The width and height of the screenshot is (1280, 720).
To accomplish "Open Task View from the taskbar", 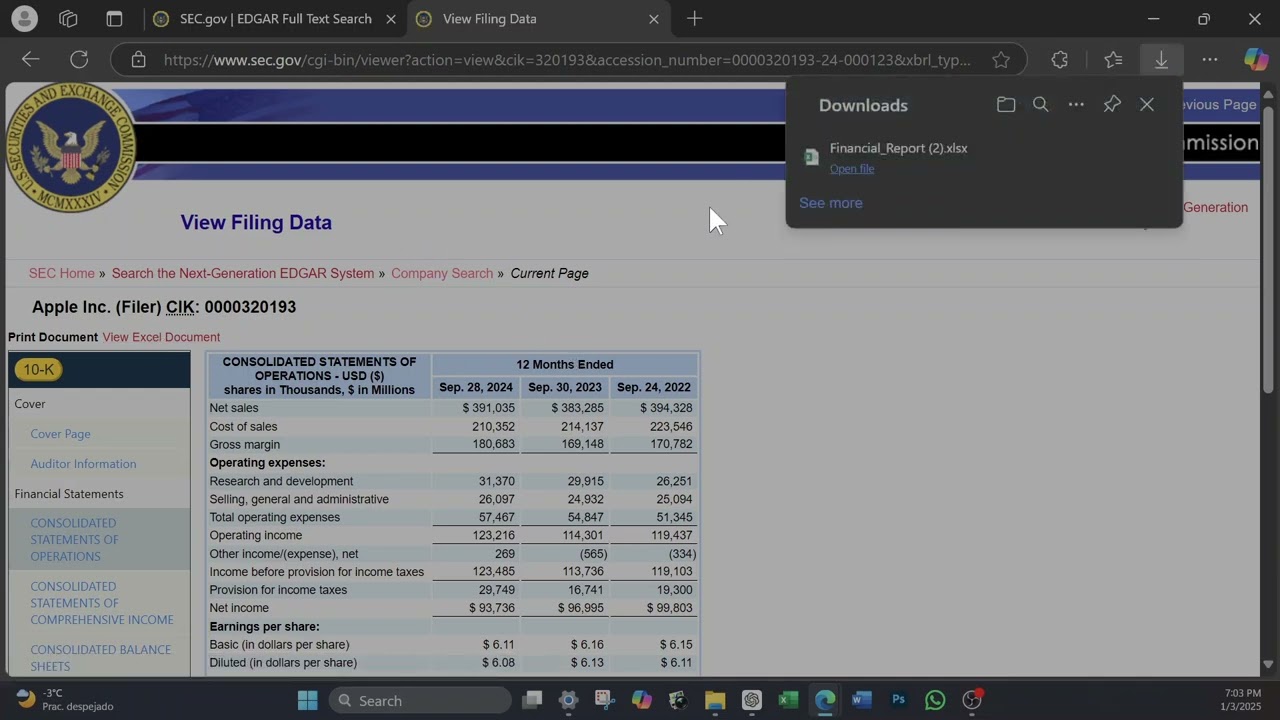I will 532,700.
